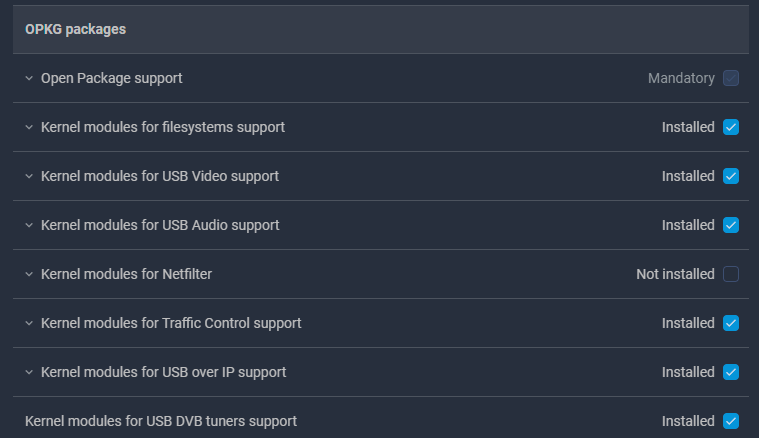Select Kernel modules for USB DVB tuners label
759x438 pixels.
(x=160, y=421)
